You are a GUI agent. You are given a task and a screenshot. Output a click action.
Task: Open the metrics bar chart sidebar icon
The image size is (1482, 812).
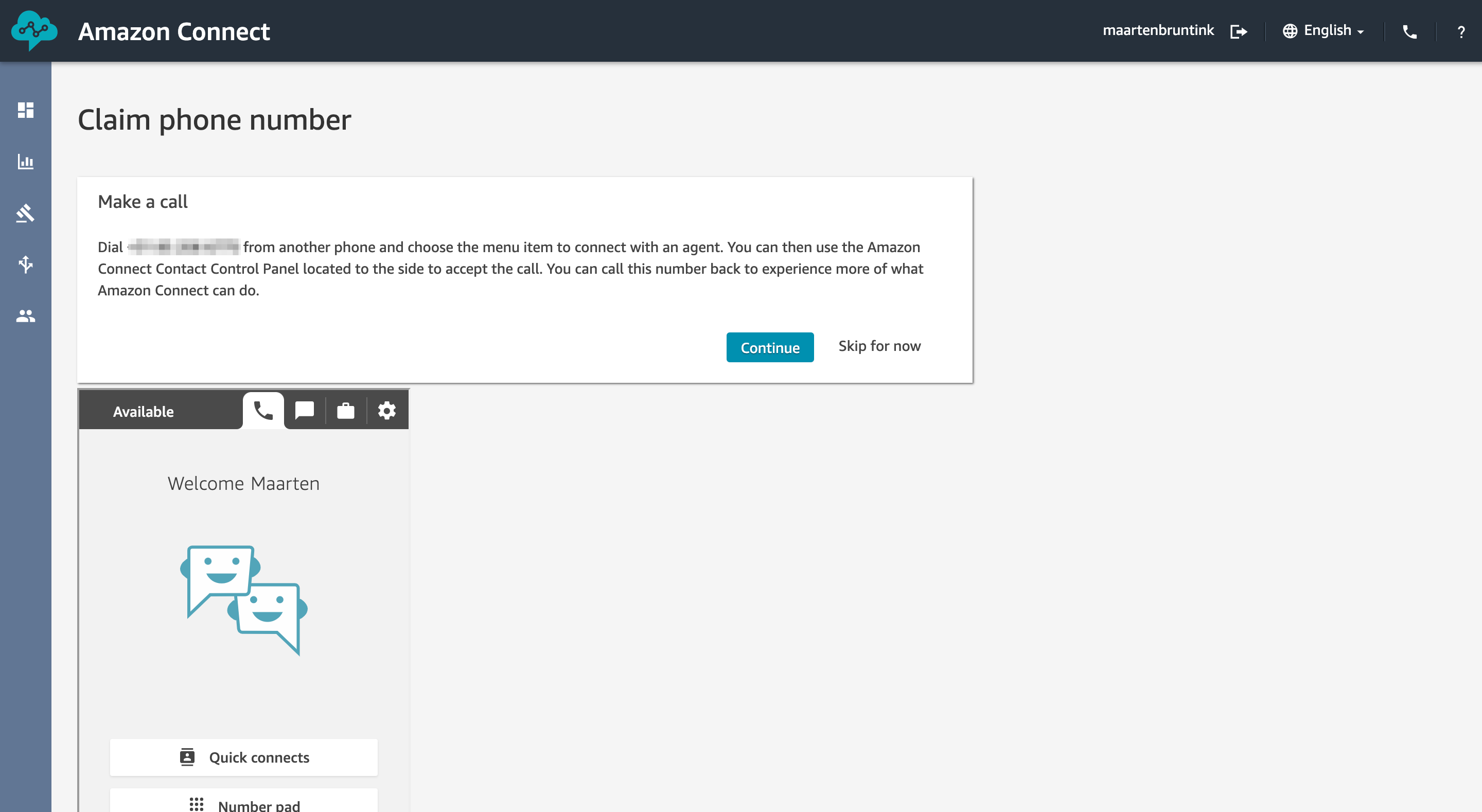point(25,161)
